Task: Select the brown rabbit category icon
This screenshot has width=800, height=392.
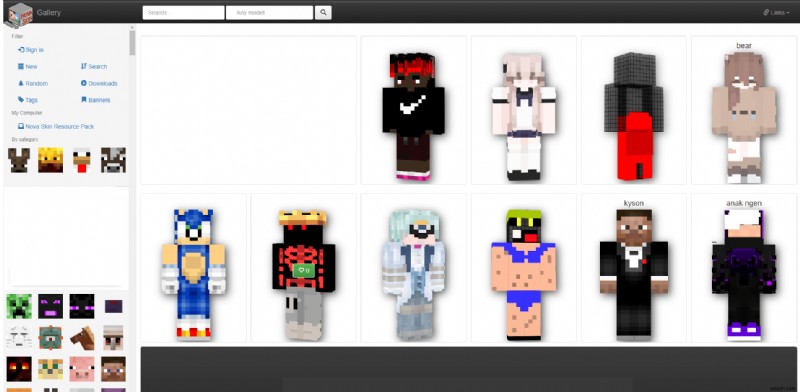Action: click(x=19, y=160)
